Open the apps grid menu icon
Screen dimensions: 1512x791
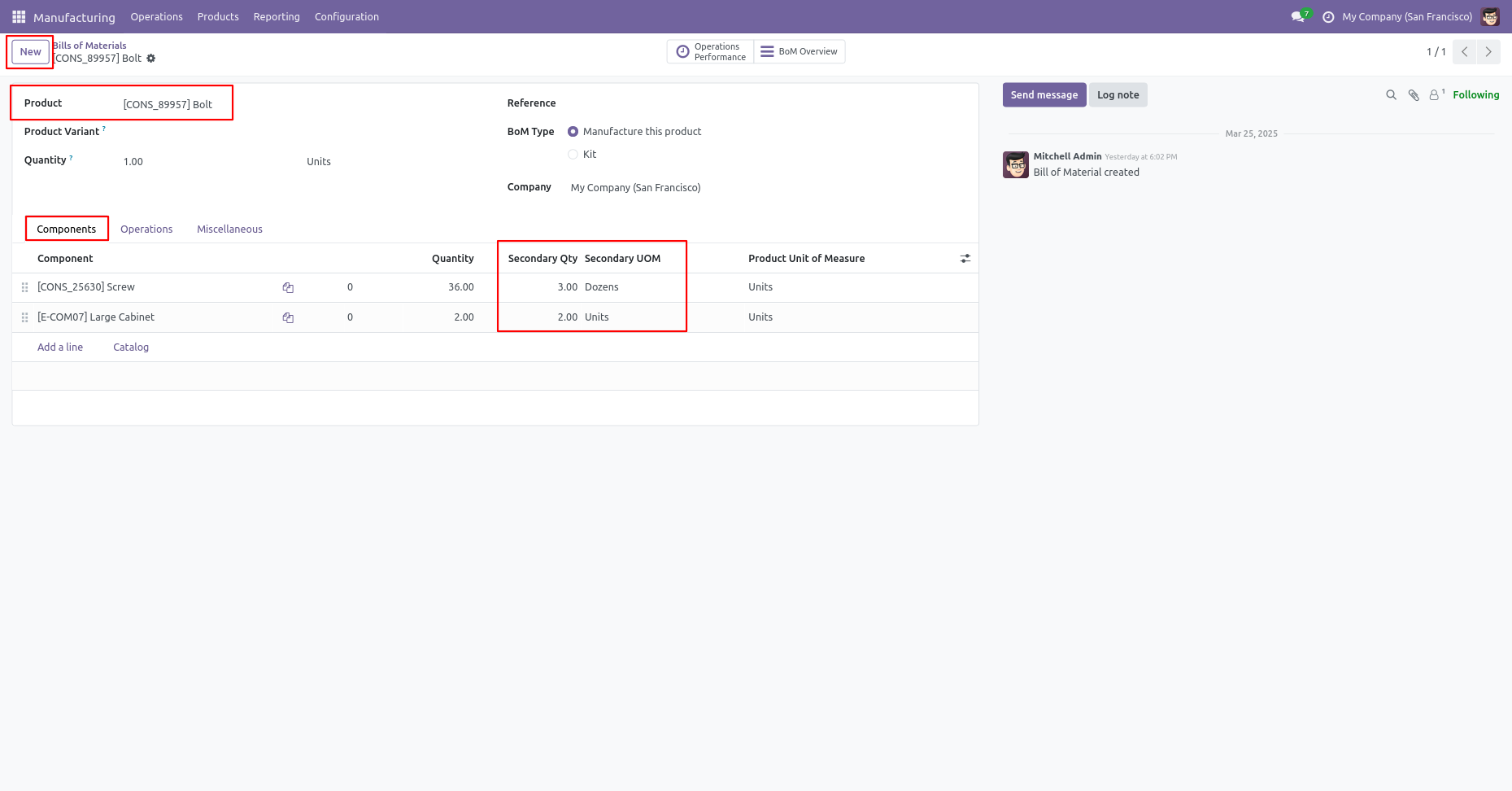pyautogui.click(x=19, y=16)
